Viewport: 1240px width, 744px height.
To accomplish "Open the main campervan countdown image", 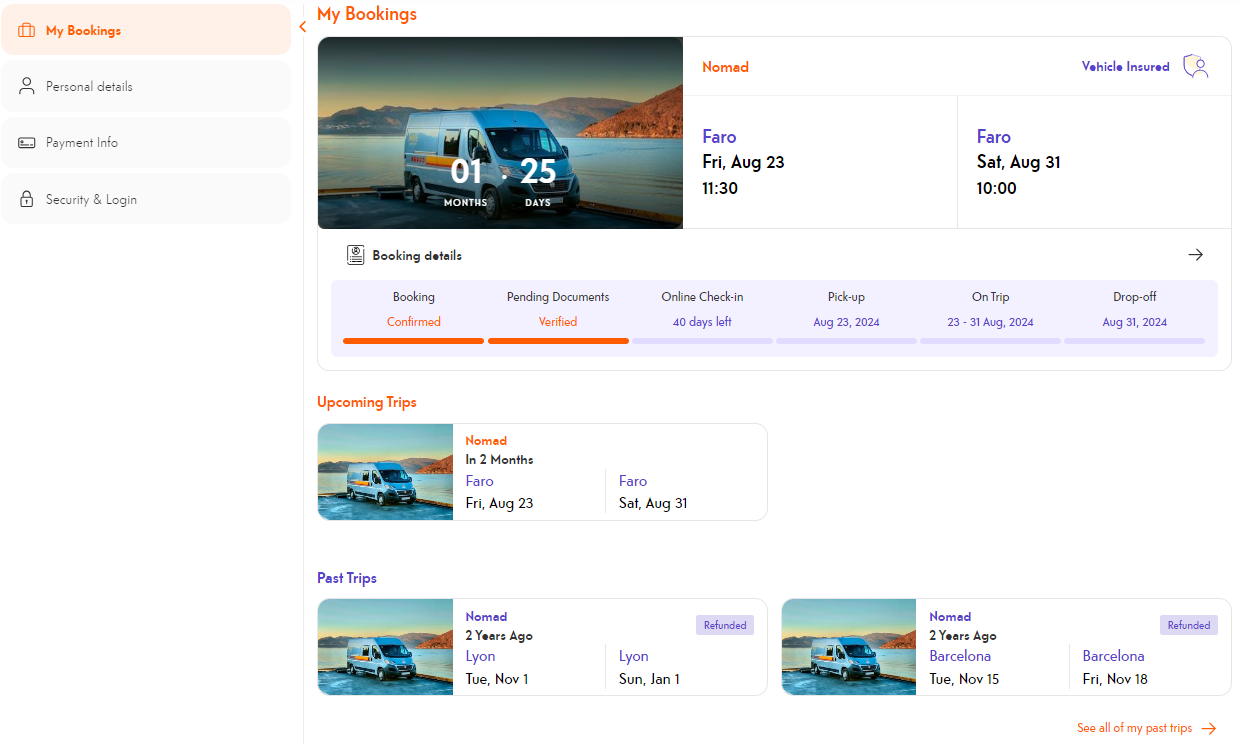I will coord(500,133).
